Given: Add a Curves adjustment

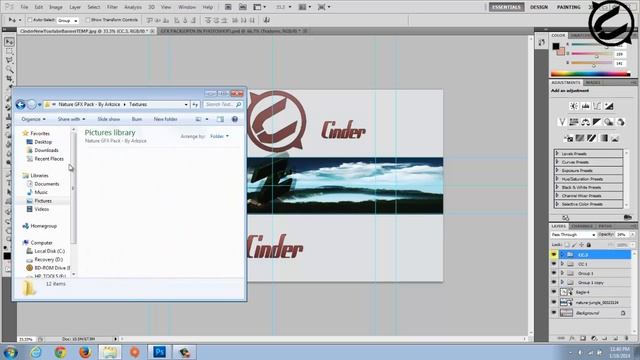Looking at the screenshot, I should coord(597,106).
